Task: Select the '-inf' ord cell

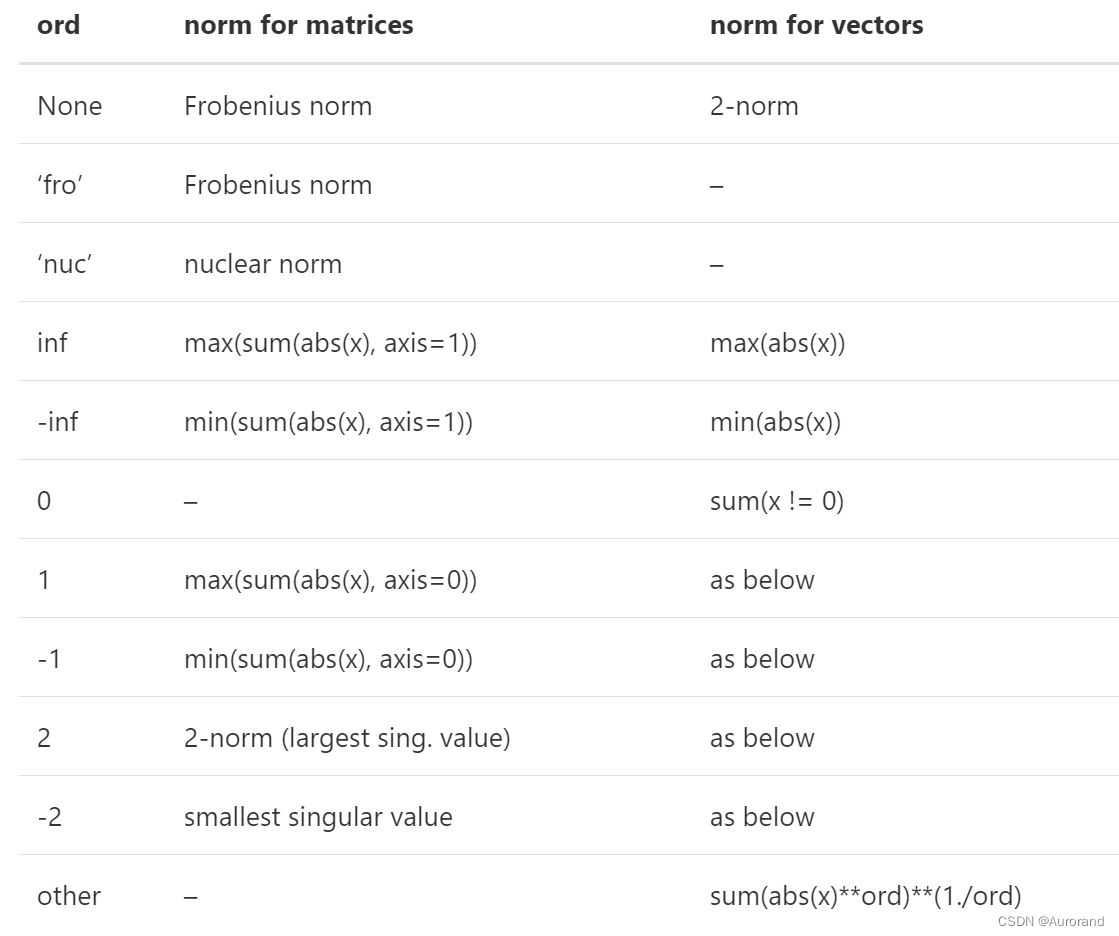Action: tap(57, 422)
